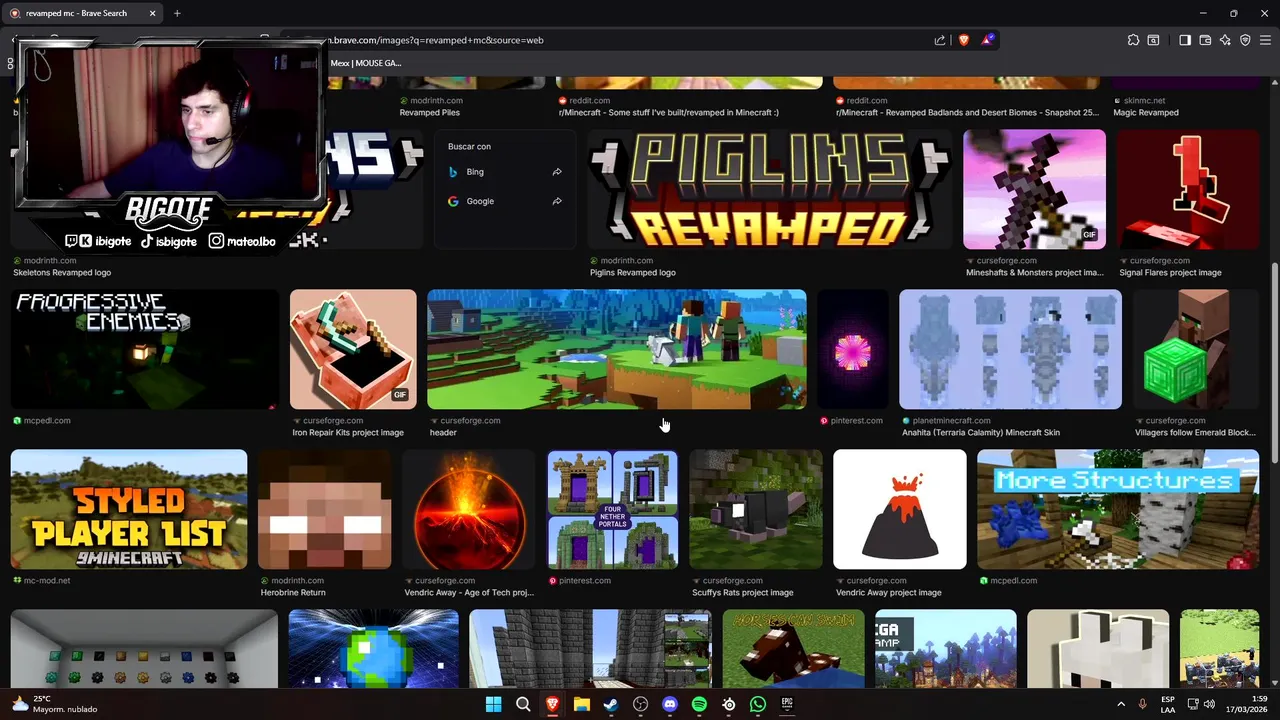The width and height of the screenshot is (1280, 720).
Task: Open Windows Start menu
Action: click(493, 704)
